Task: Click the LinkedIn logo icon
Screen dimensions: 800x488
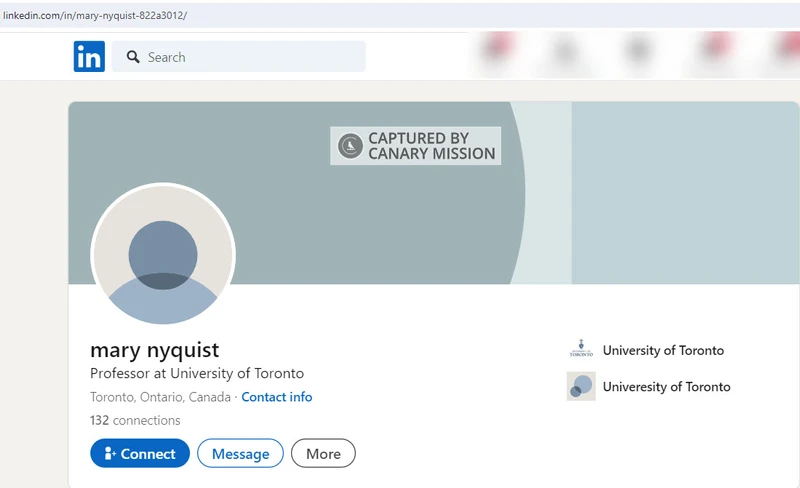Action: click(89, 56)
